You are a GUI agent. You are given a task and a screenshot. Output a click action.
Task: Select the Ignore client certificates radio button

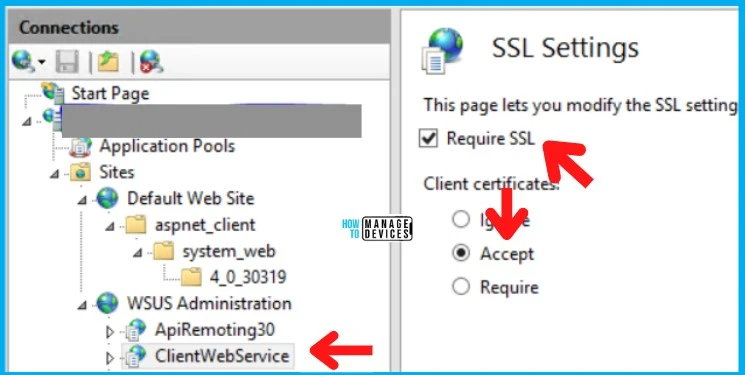tap(460, 220)
